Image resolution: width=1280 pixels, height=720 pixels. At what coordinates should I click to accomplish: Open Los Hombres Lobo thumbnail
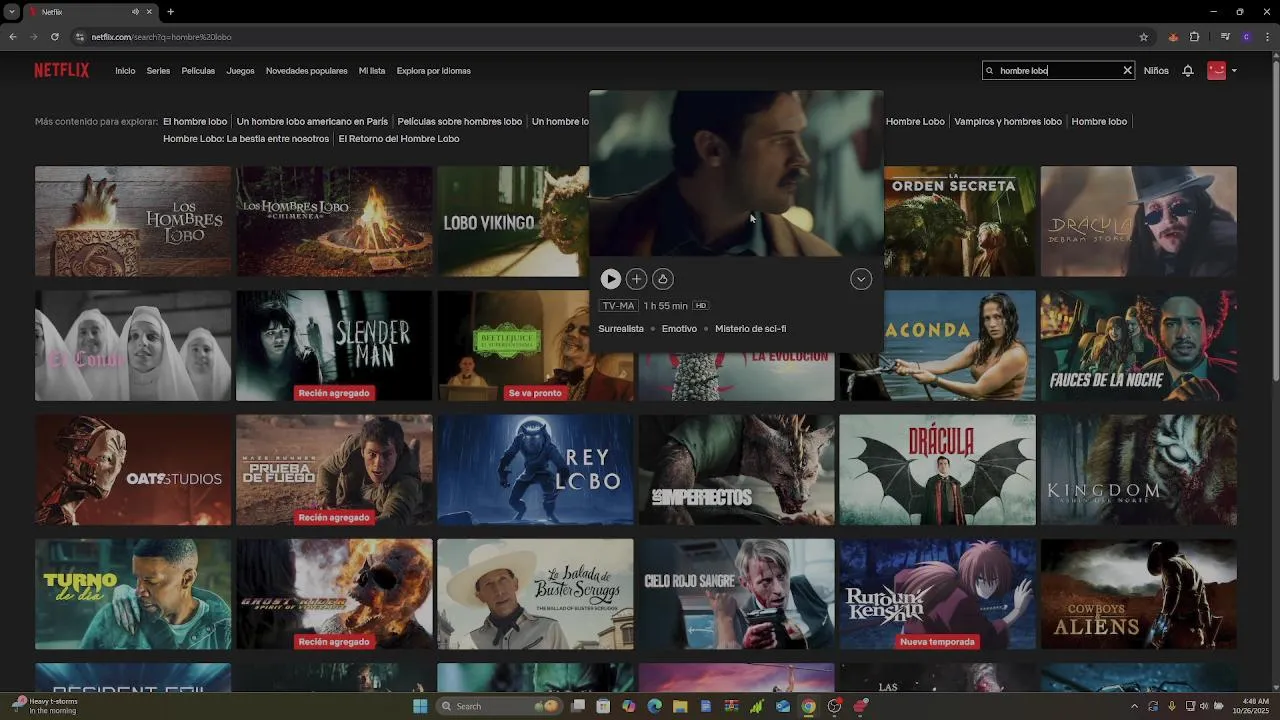[133, 221]
